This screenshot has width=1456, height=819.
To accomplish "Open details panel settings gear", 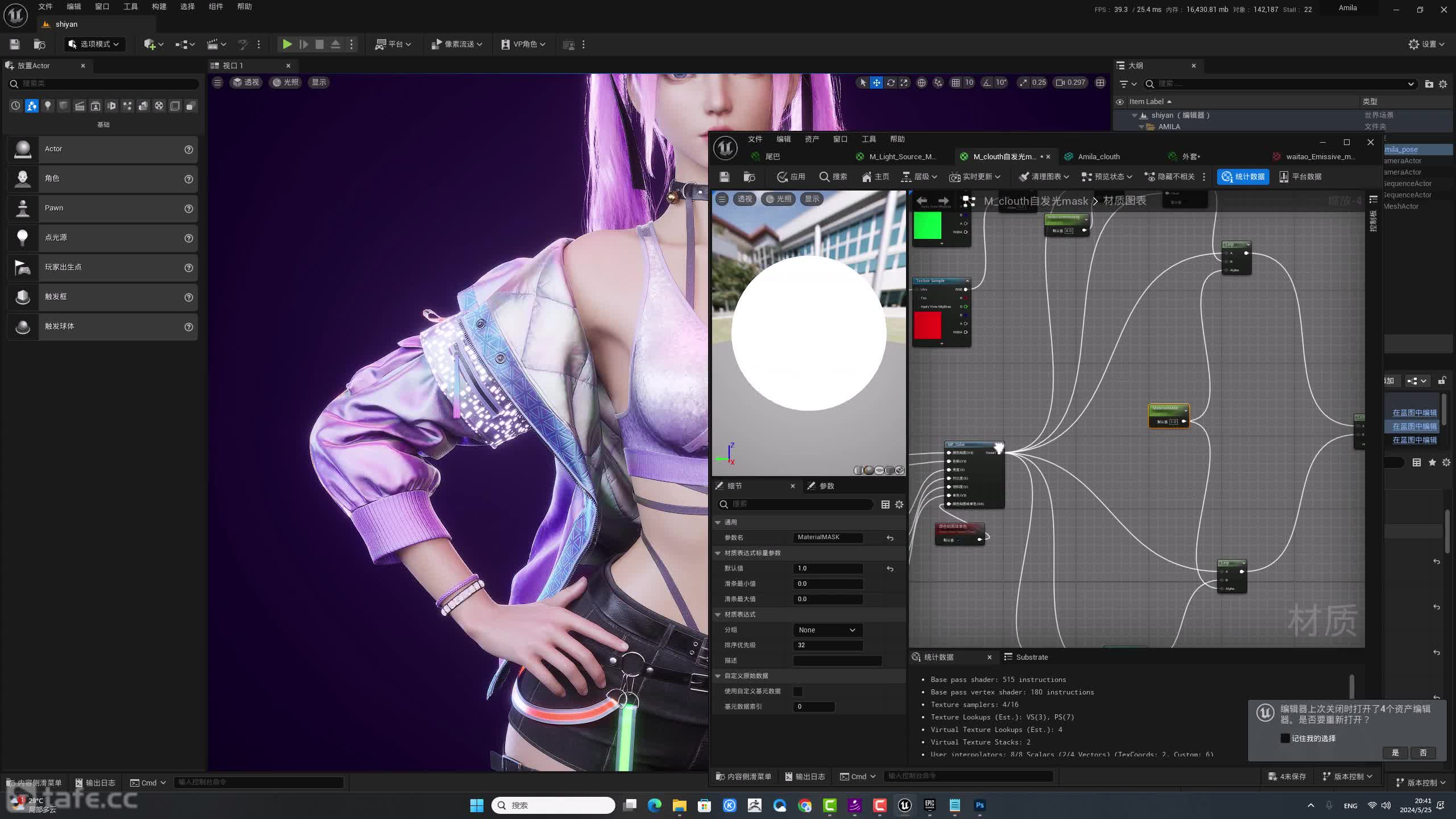I will coord(899,504).
